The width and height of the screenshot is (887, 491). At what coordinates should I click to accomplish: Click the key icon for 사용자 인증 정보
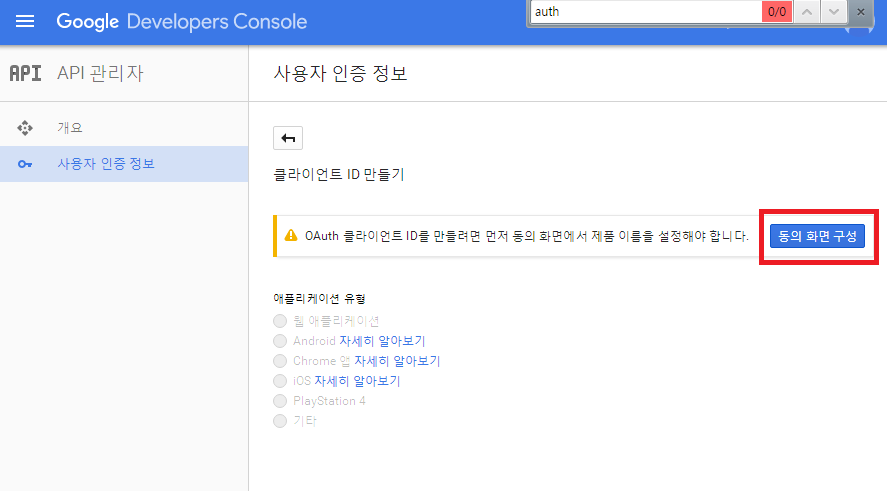coord(26,164)
